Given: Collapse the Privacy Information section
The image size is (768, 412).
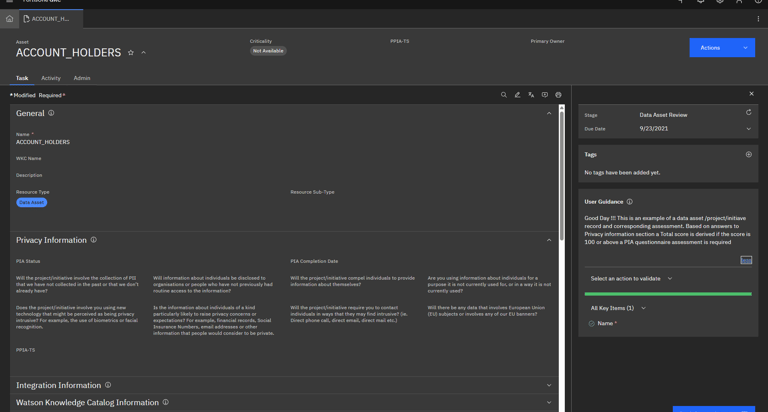Looking at the screenshot, I should [549, 240].
